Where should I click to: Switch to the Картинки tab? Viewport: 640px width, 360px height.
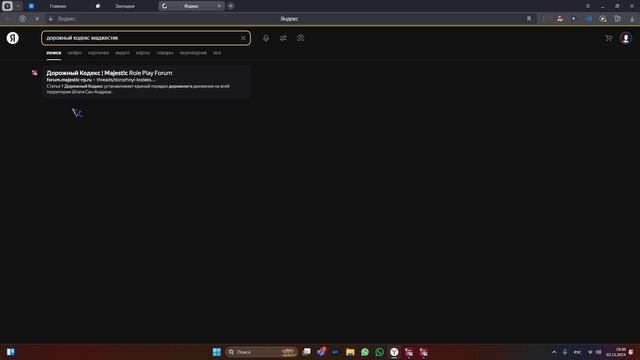click(x=98, y=53)
